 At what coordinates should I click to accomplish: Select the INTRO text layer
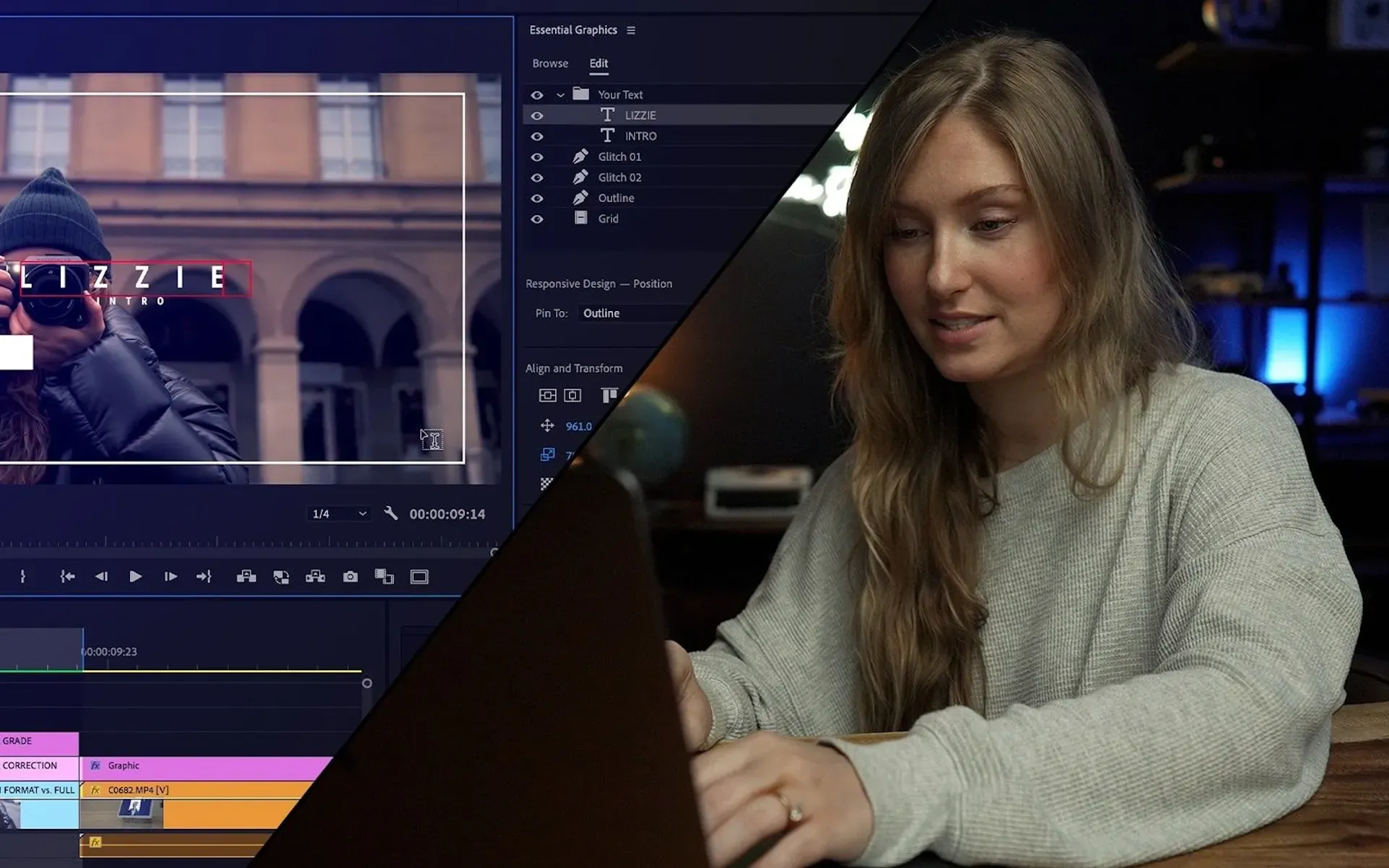click(x=640, y=136)
